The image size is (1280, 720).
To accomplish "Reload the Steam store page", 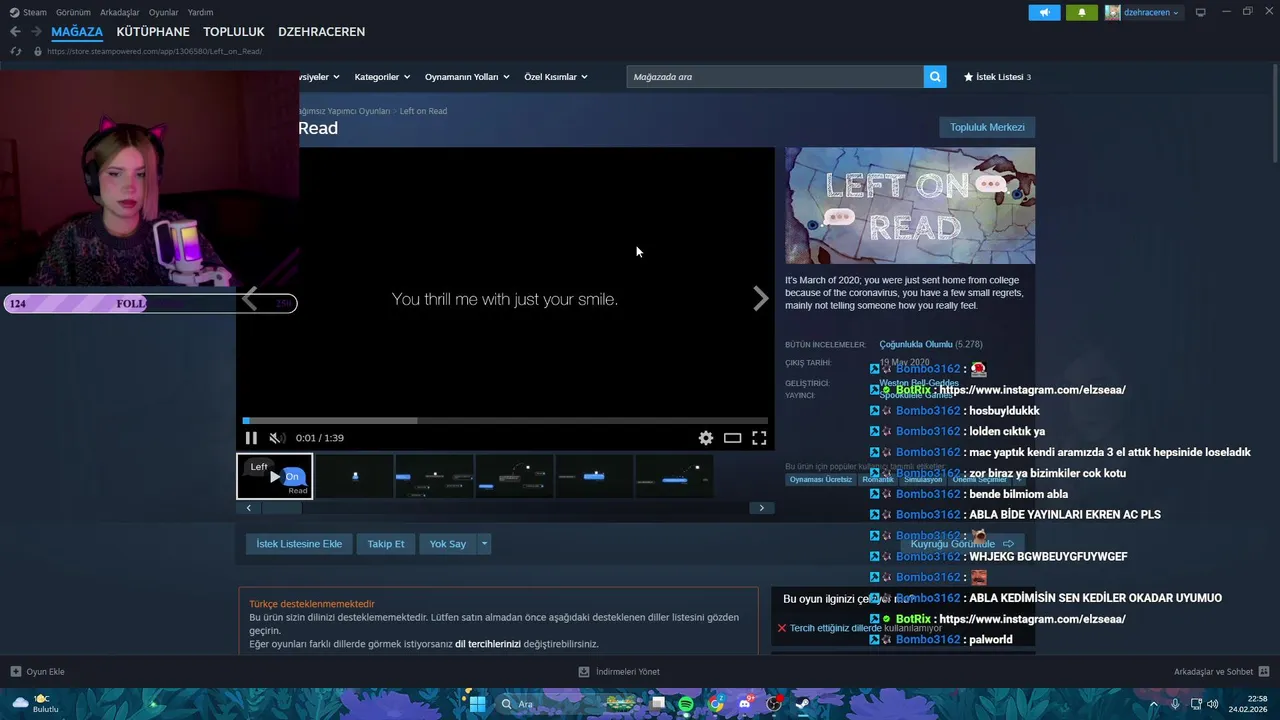I will [15, 51].
